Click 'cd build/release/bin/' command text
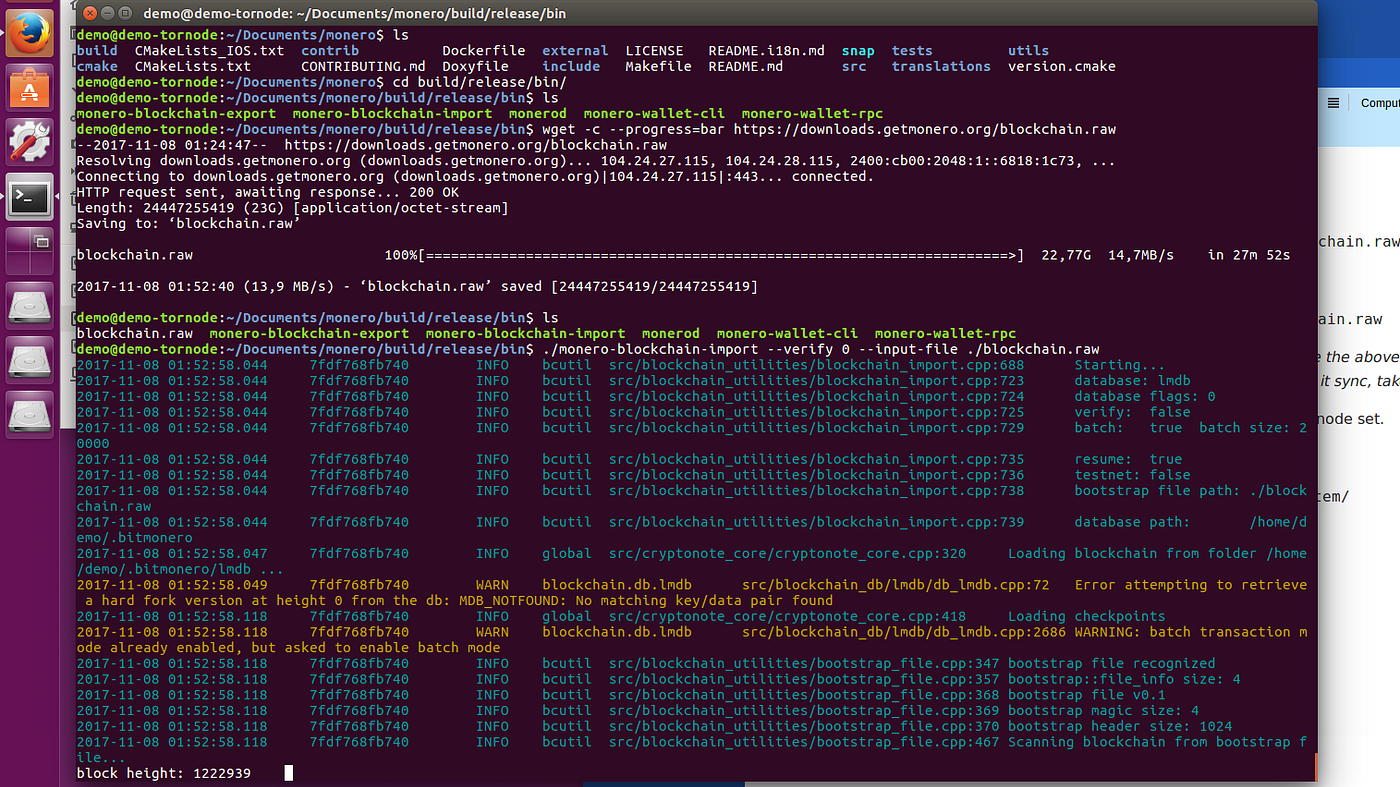Image resolution: width=1400 pixels, height=787 pixels. (480, 82)
